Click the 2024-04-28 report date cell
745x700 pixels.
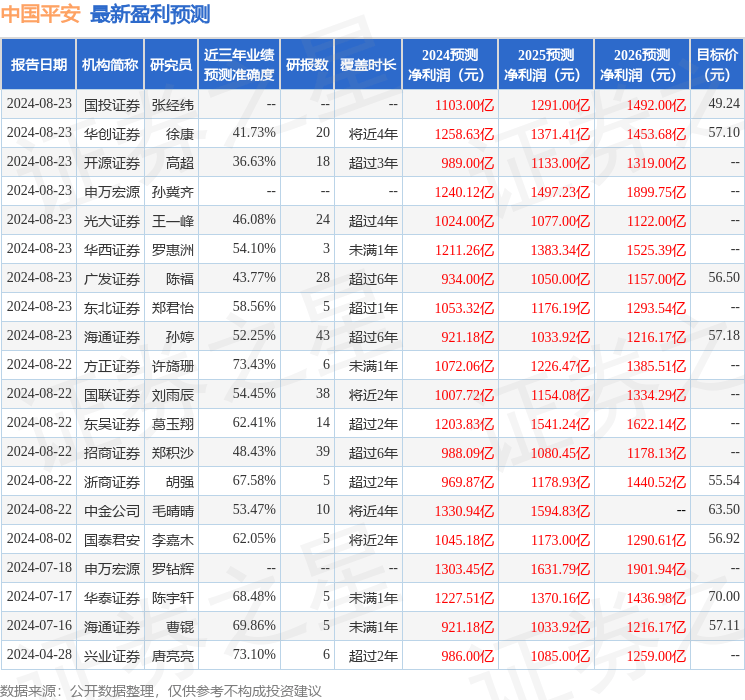click(39, 655)
